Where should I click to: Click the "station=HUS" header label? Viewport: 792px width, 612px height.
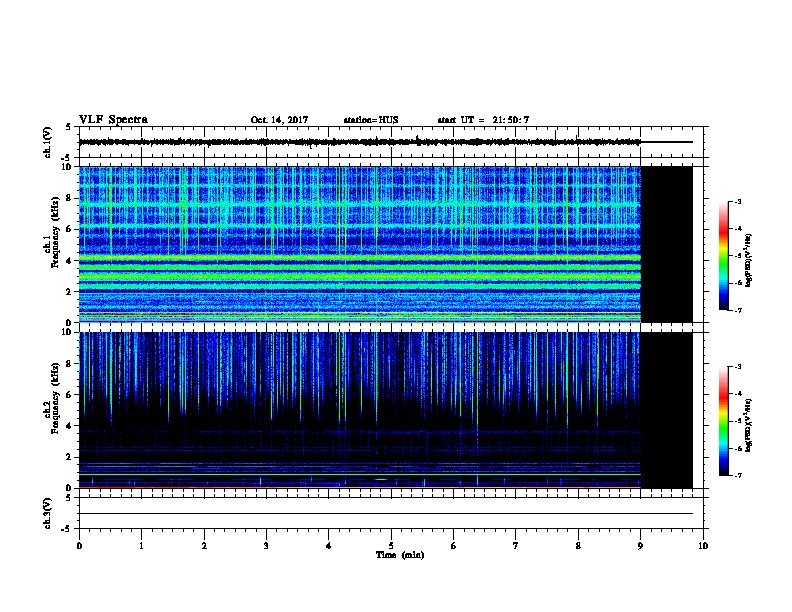pos(371,120)
